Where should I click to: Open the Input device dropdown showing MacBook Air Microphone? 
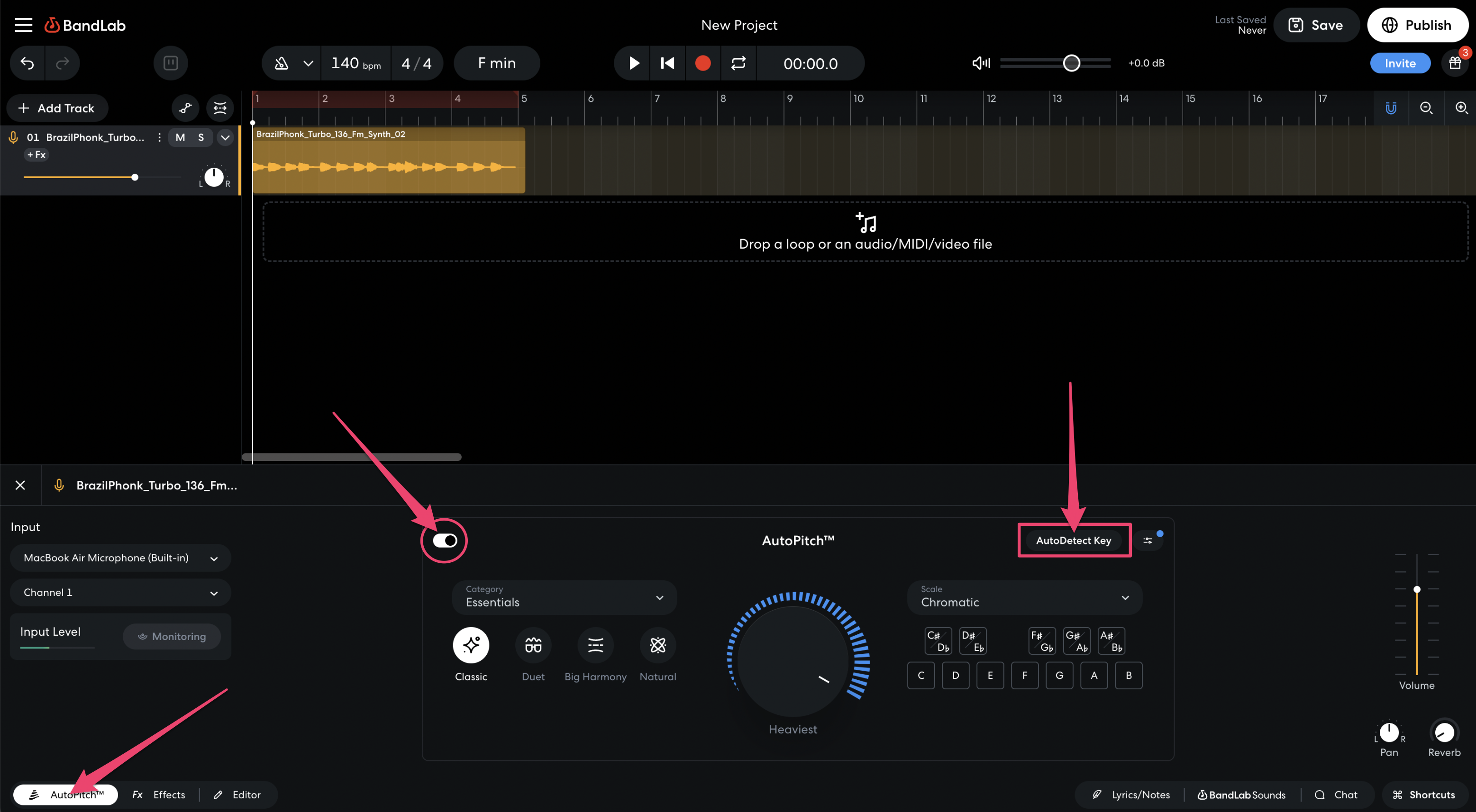[x=120, y=558]
